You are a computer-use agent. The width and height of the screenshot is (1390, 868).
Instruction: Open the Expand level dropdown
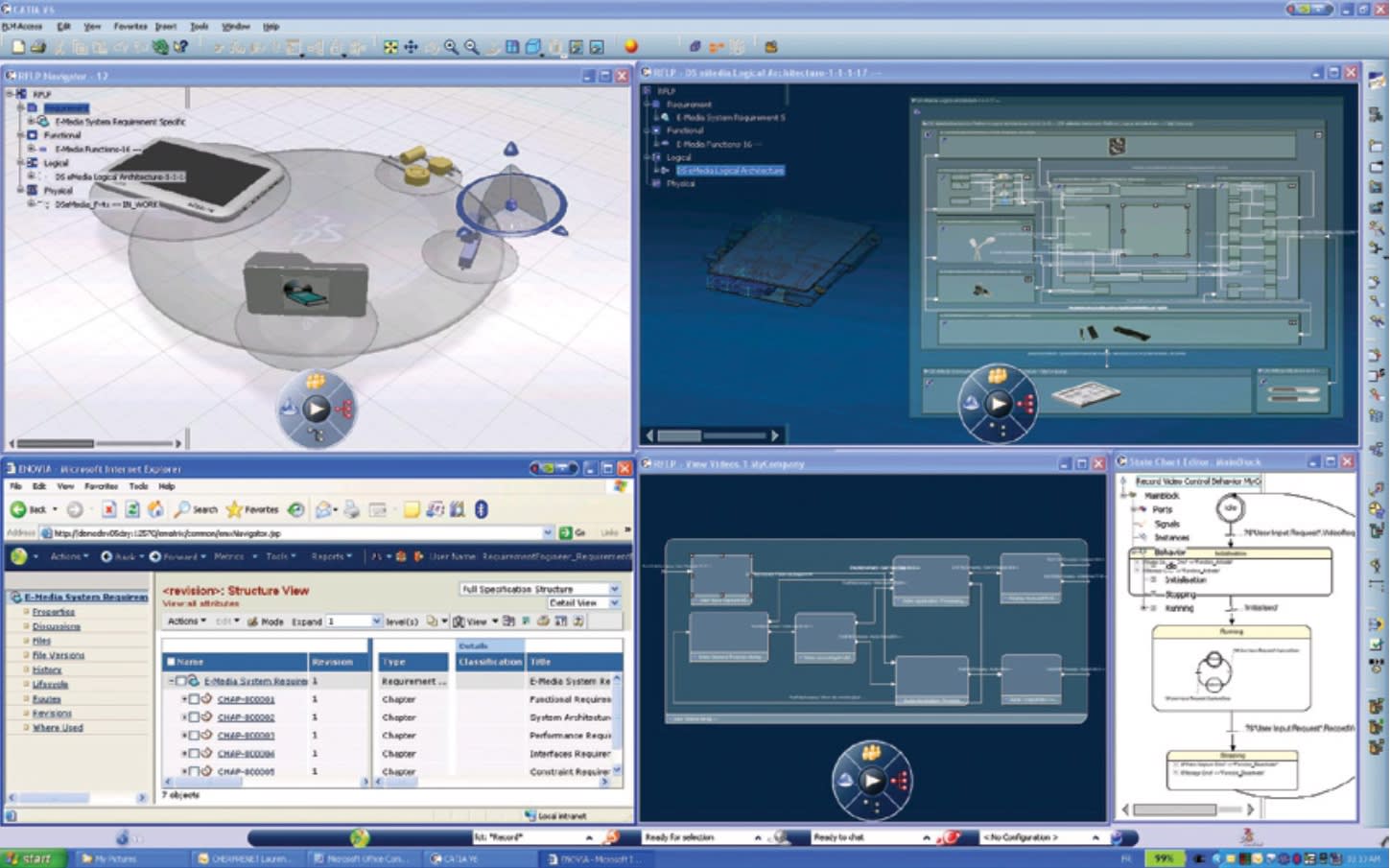click(x=354, y=622)
